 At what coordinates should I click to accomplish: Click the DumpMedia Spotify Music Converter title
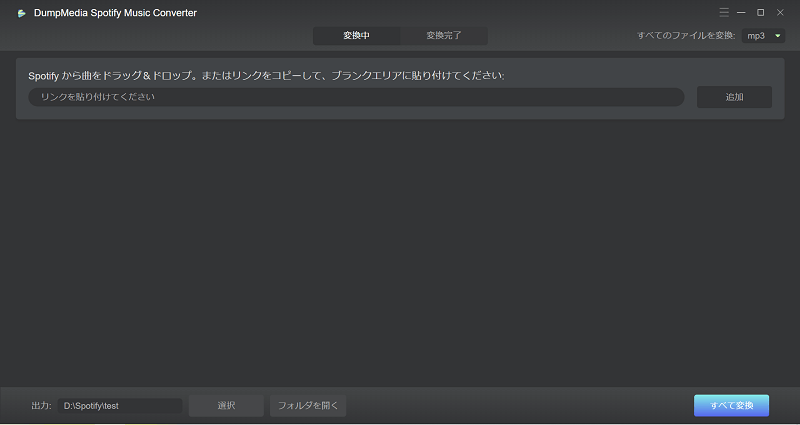[115, 13]
